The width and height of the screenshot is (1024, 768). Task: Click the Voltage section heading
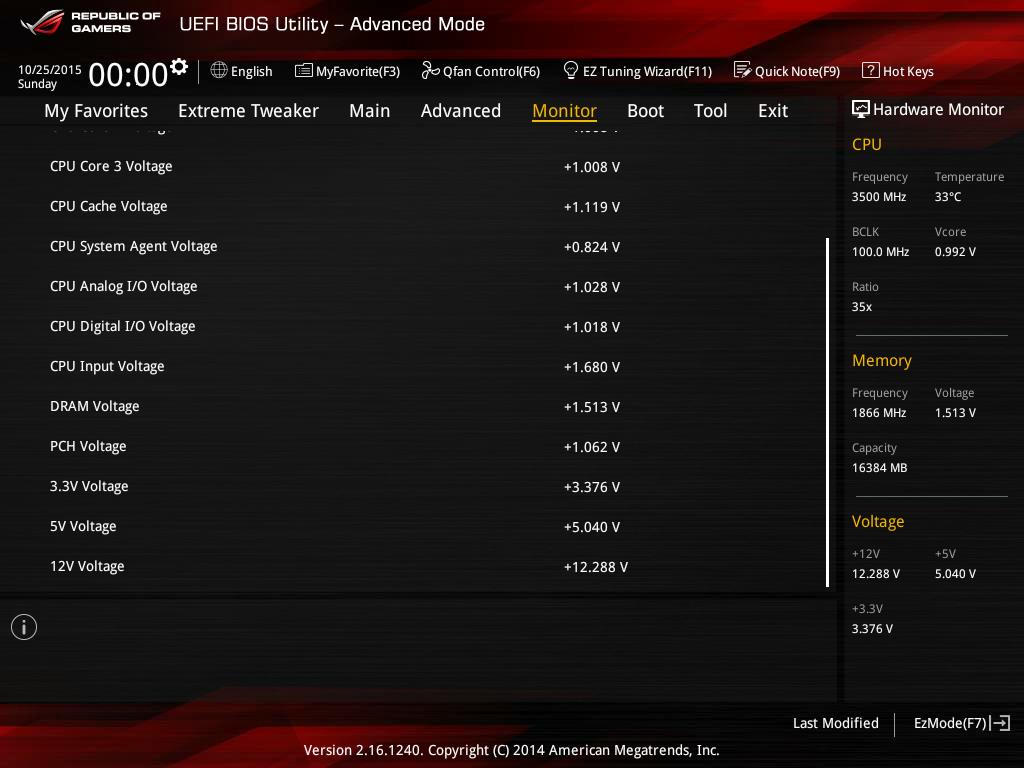(878, 522)
